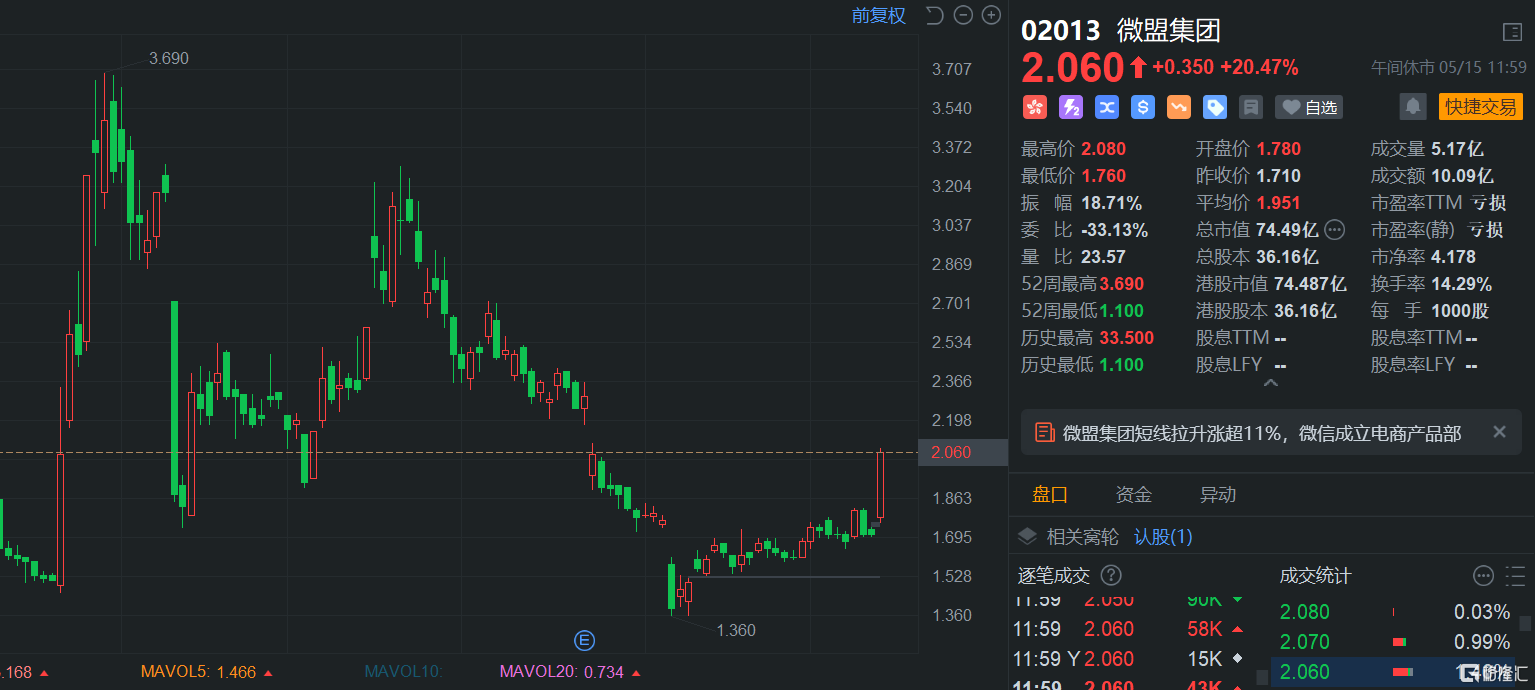Click the 相关窝轮 layers icon
This screenshot has width=1535, height=690.
(x=1028, y=537)
